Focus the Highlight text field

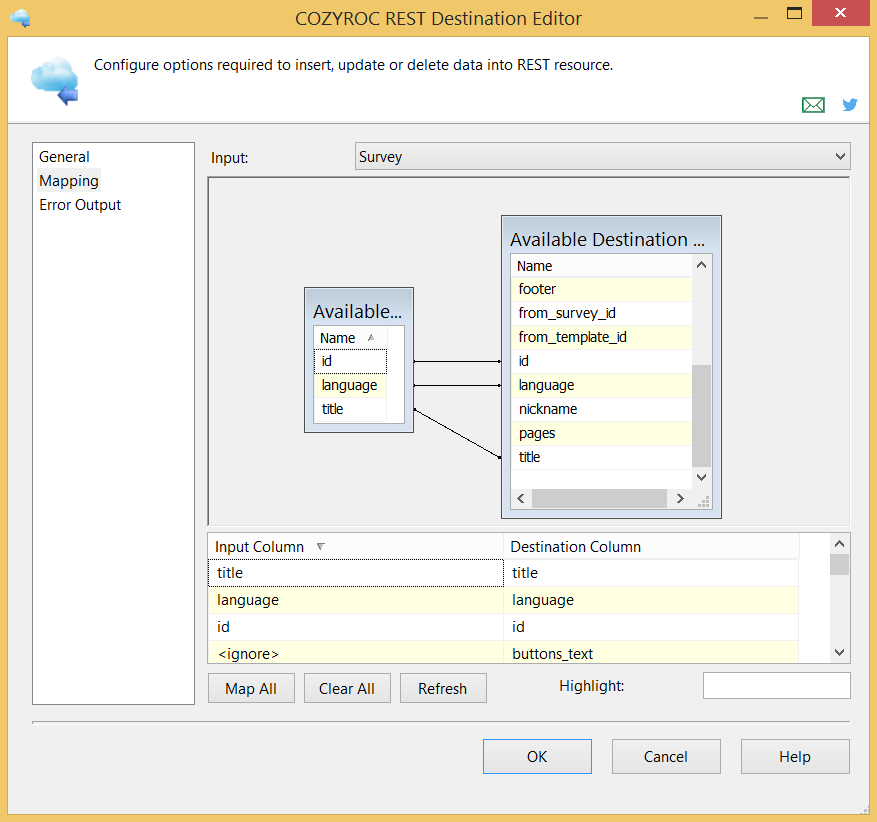776,686
